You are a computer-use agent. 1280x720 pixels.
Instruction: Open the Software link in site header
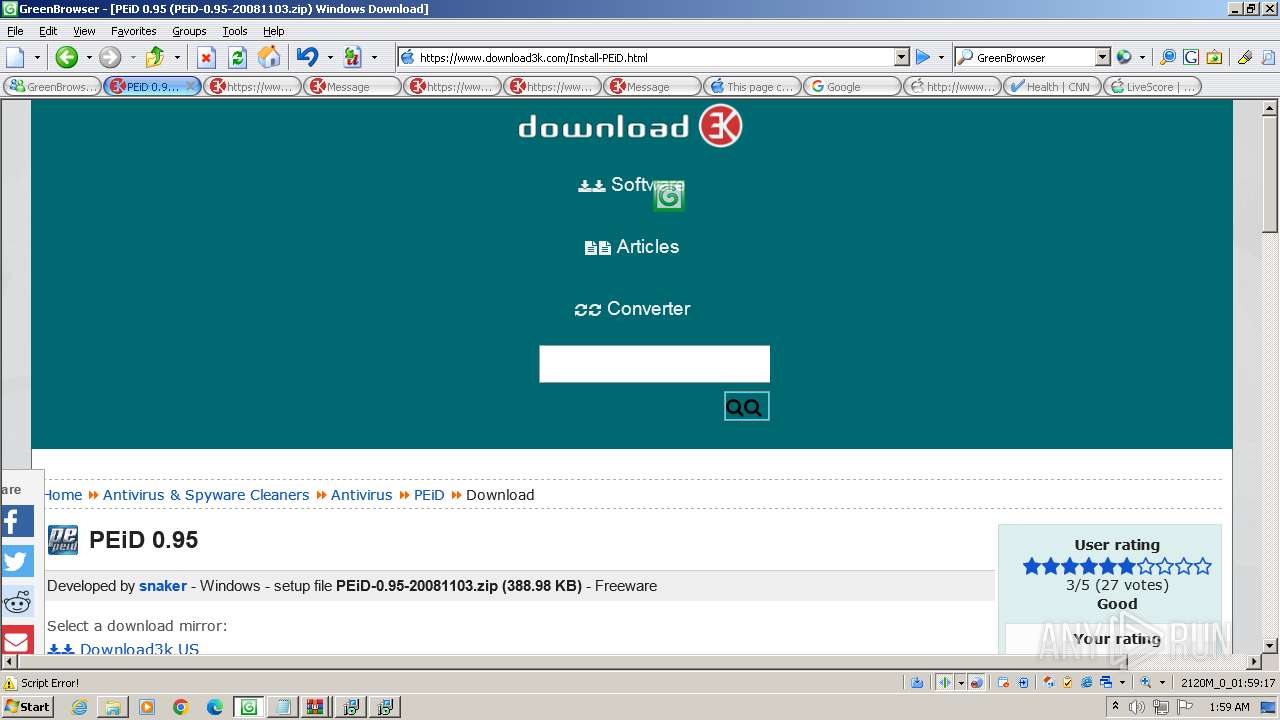click(632, 184)
